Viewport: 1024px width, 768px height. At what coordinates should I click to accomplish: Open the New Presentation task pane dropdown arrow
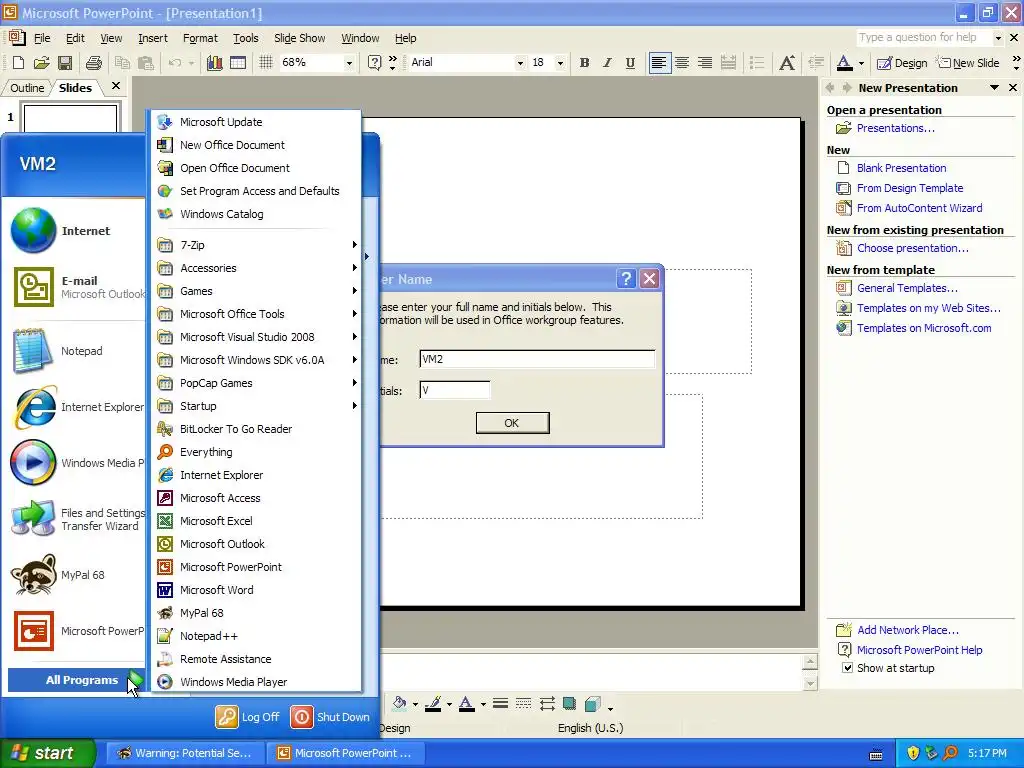tap(994, 88)
